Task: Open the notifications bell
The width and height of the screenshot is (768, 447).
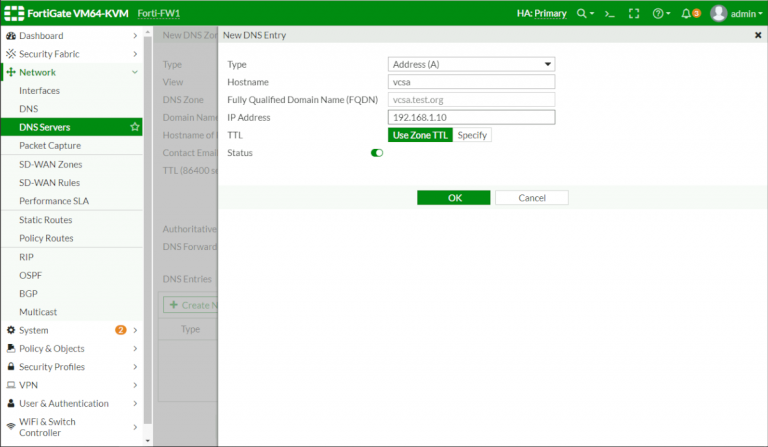Action: tap(686, 14)
